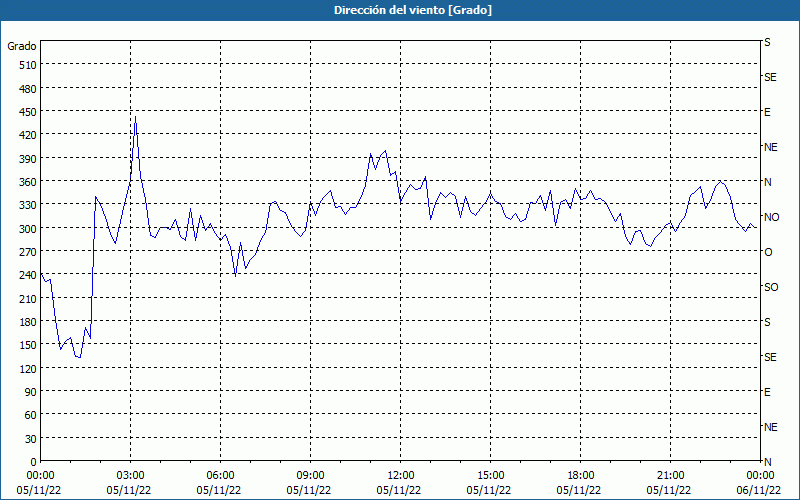
Task: Select the 06:00 time axis label
Action: [x=220, y=476]
